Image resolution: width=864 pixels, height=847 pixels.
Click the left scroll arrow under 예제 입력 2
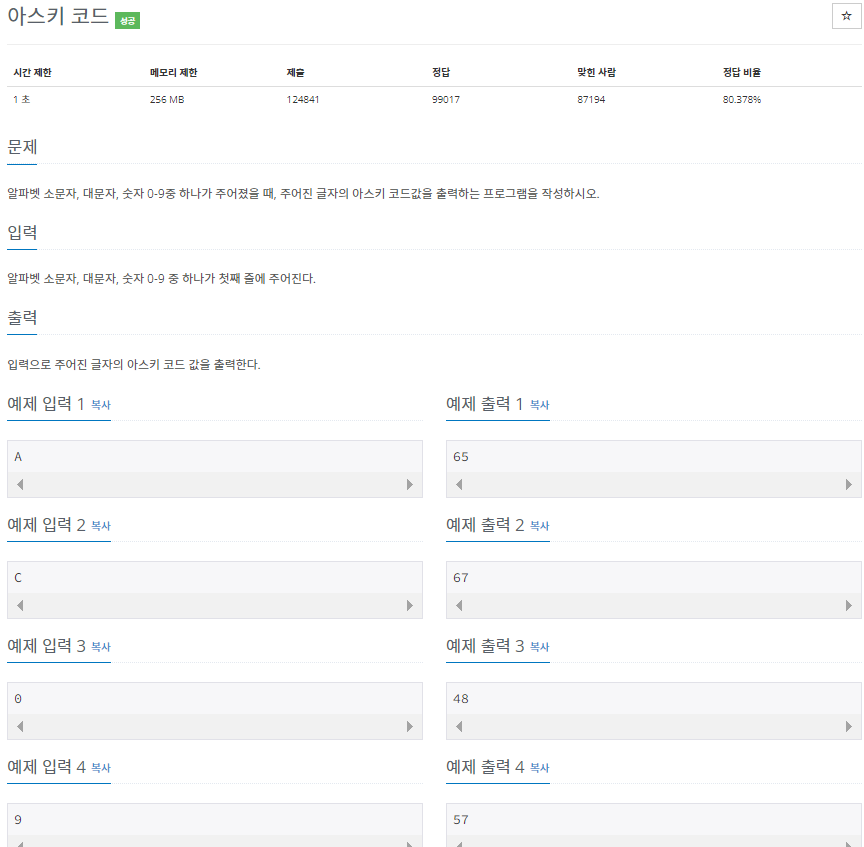click(x=18, y=605)
